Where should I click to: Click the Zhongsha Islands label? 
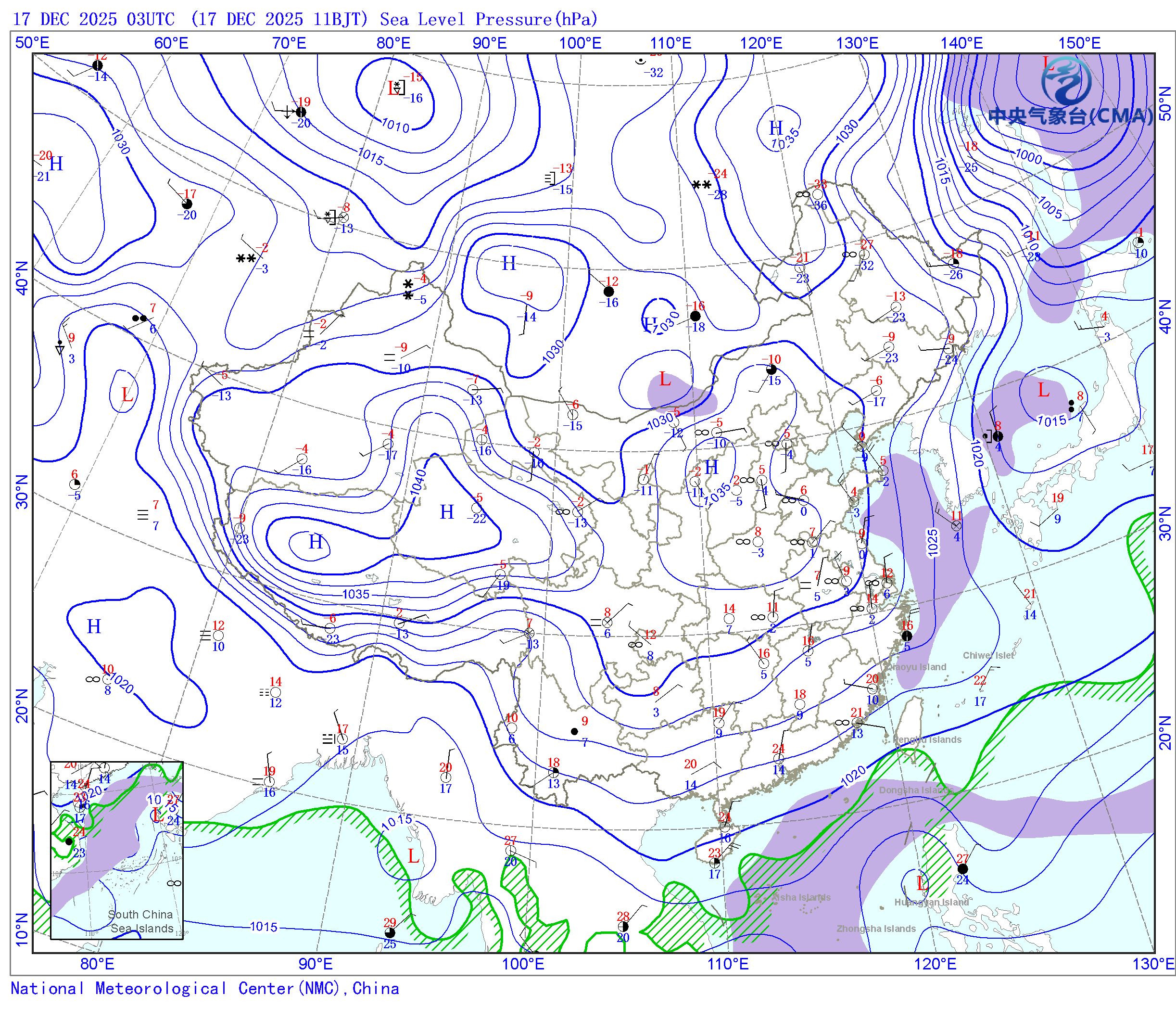(875, 928)
